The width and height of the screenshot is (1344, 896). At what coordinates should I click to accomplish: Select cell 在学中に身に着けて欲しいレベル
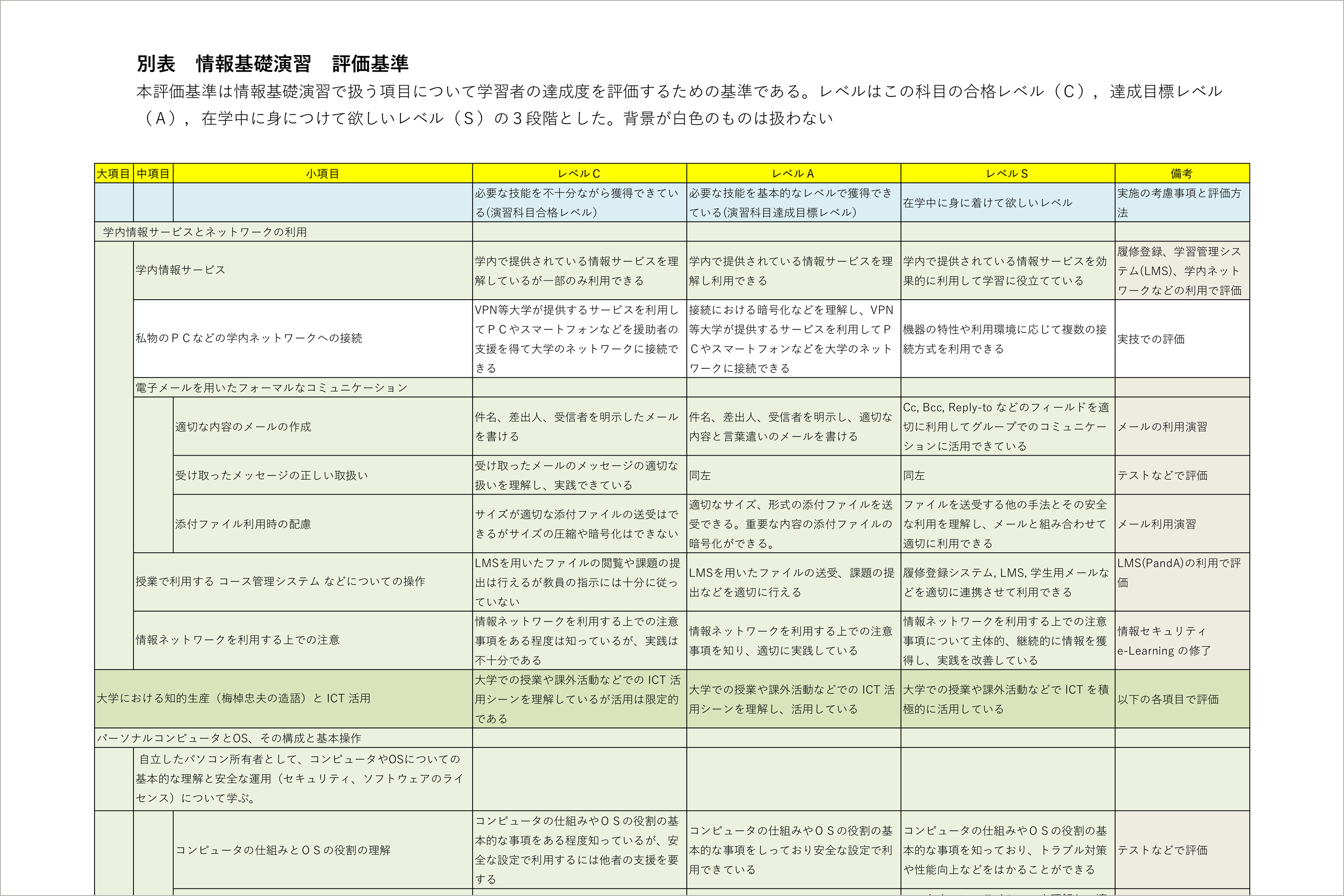[1008, 202]
